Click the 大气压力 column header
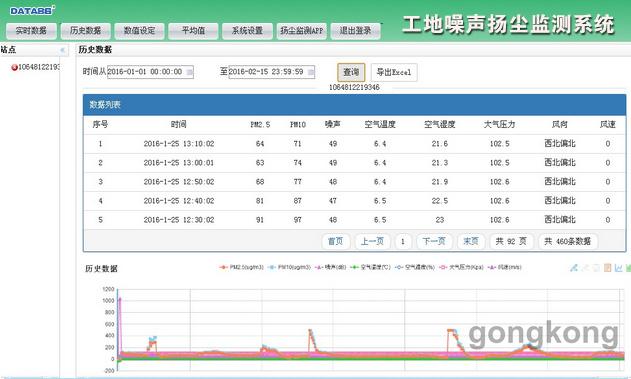 click(499, 125)
